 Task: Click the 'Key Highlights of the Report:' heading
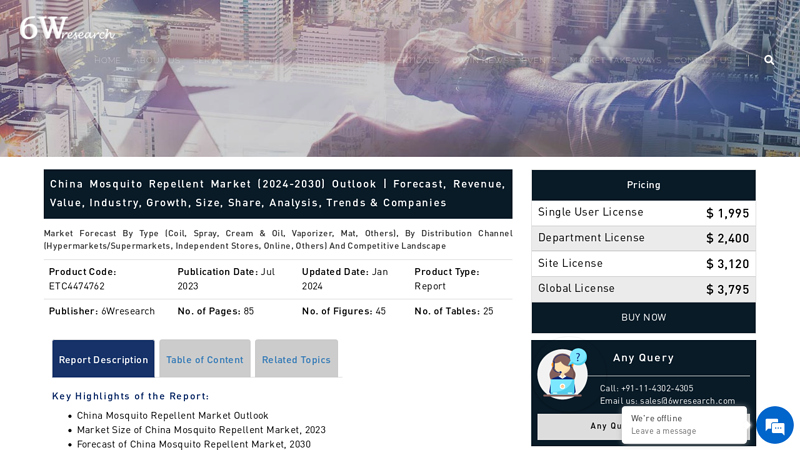(x=130, y=396)
